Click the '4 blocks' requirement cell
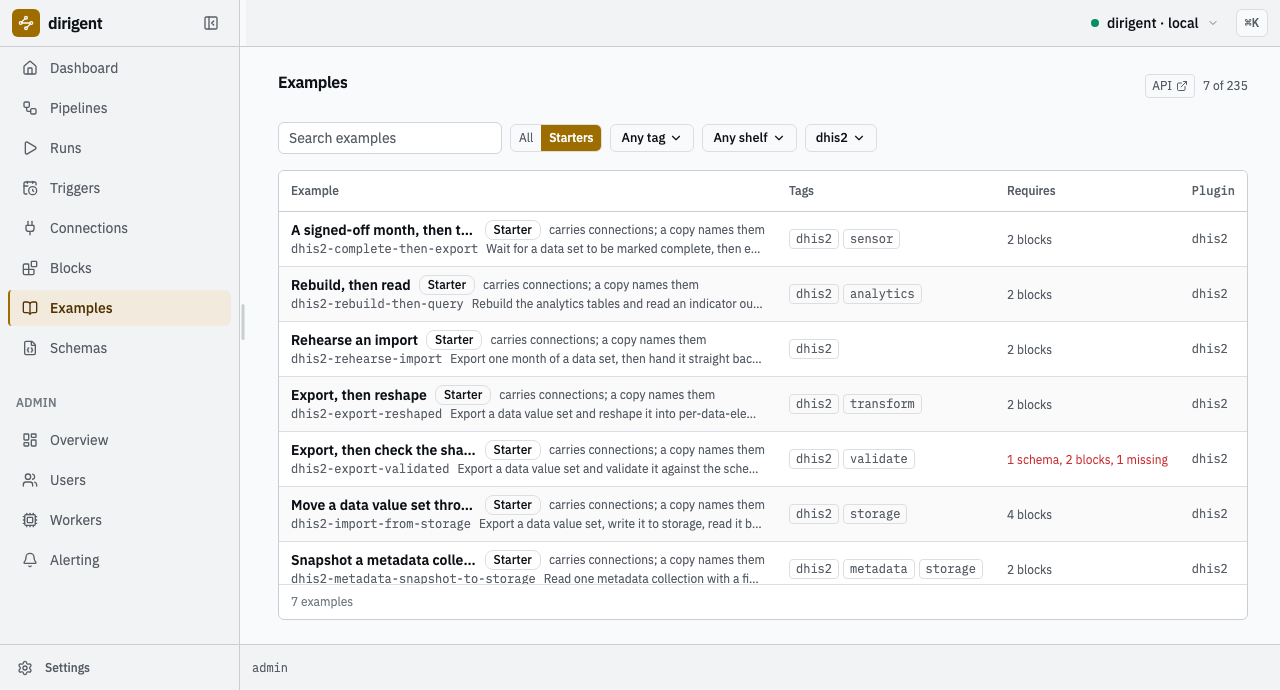 (x=1029, y=515)
